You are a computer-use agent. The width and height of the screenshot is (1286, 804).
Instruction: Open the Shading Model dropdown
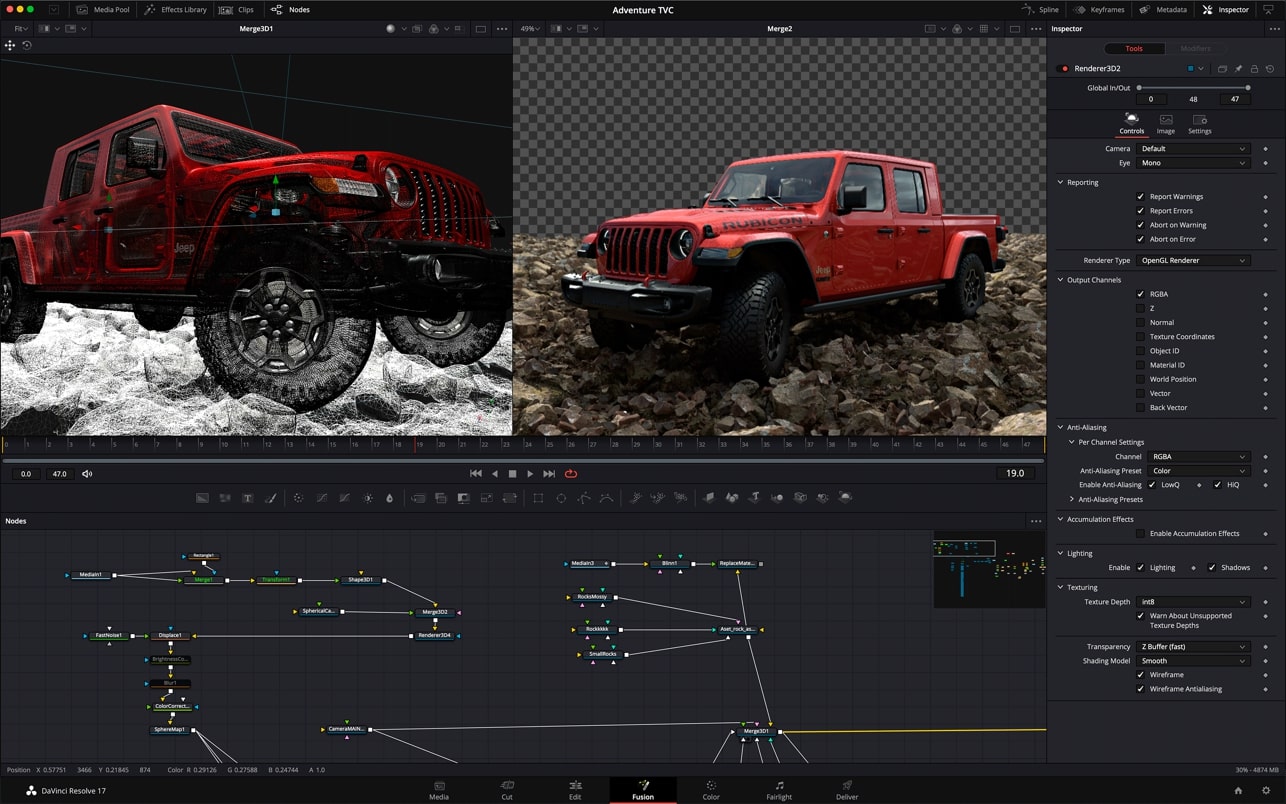click(x=1193, y=660)
